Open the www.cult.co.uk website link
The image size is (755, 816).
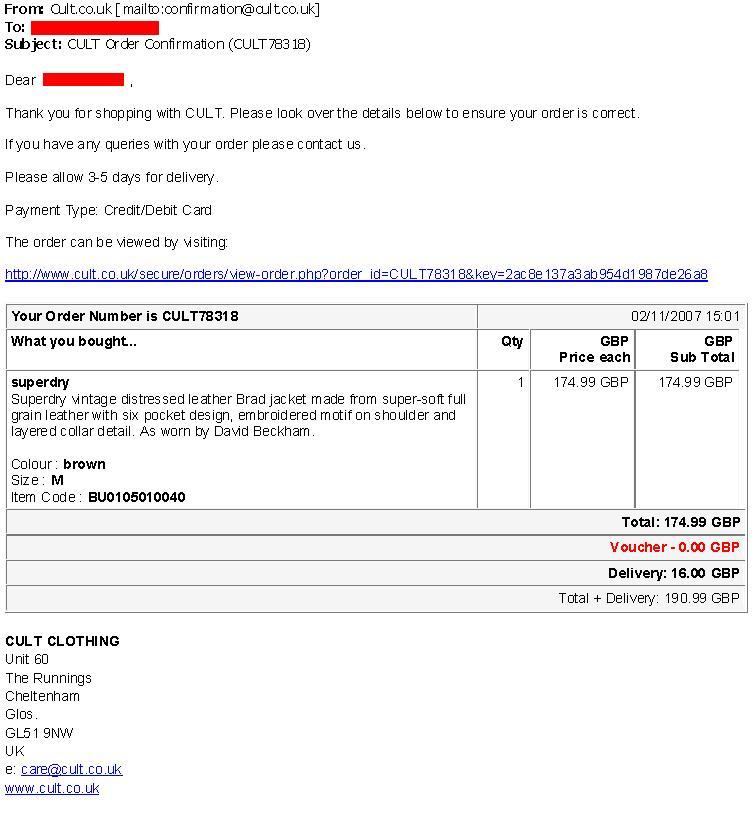[52, 788]
